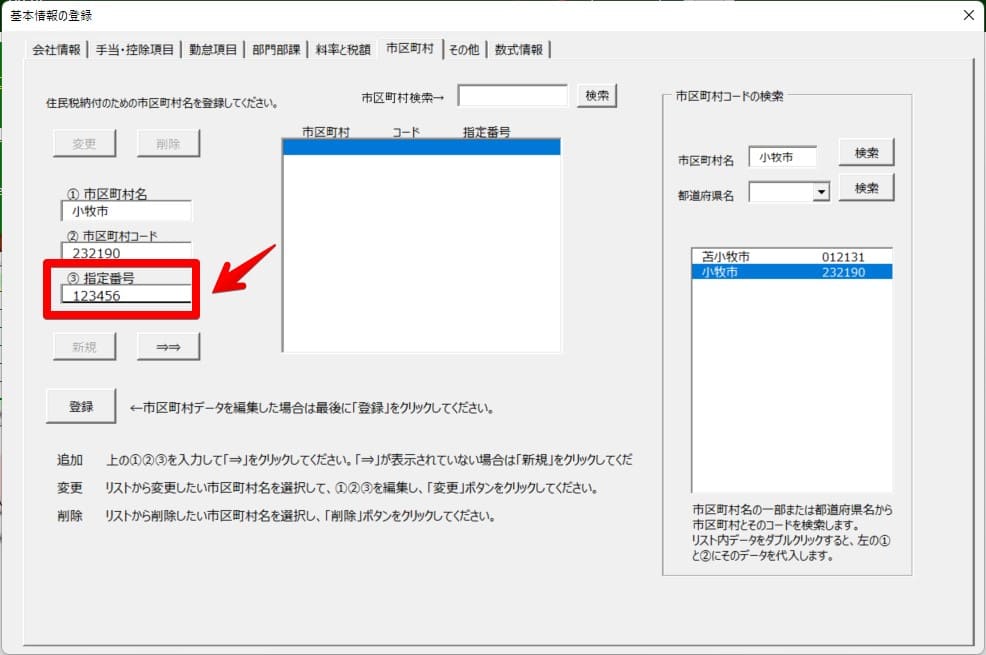Screen dimensions: 986x655
Task: Click 検索 next to 市区町村検索 field
Action: point(597,95)
